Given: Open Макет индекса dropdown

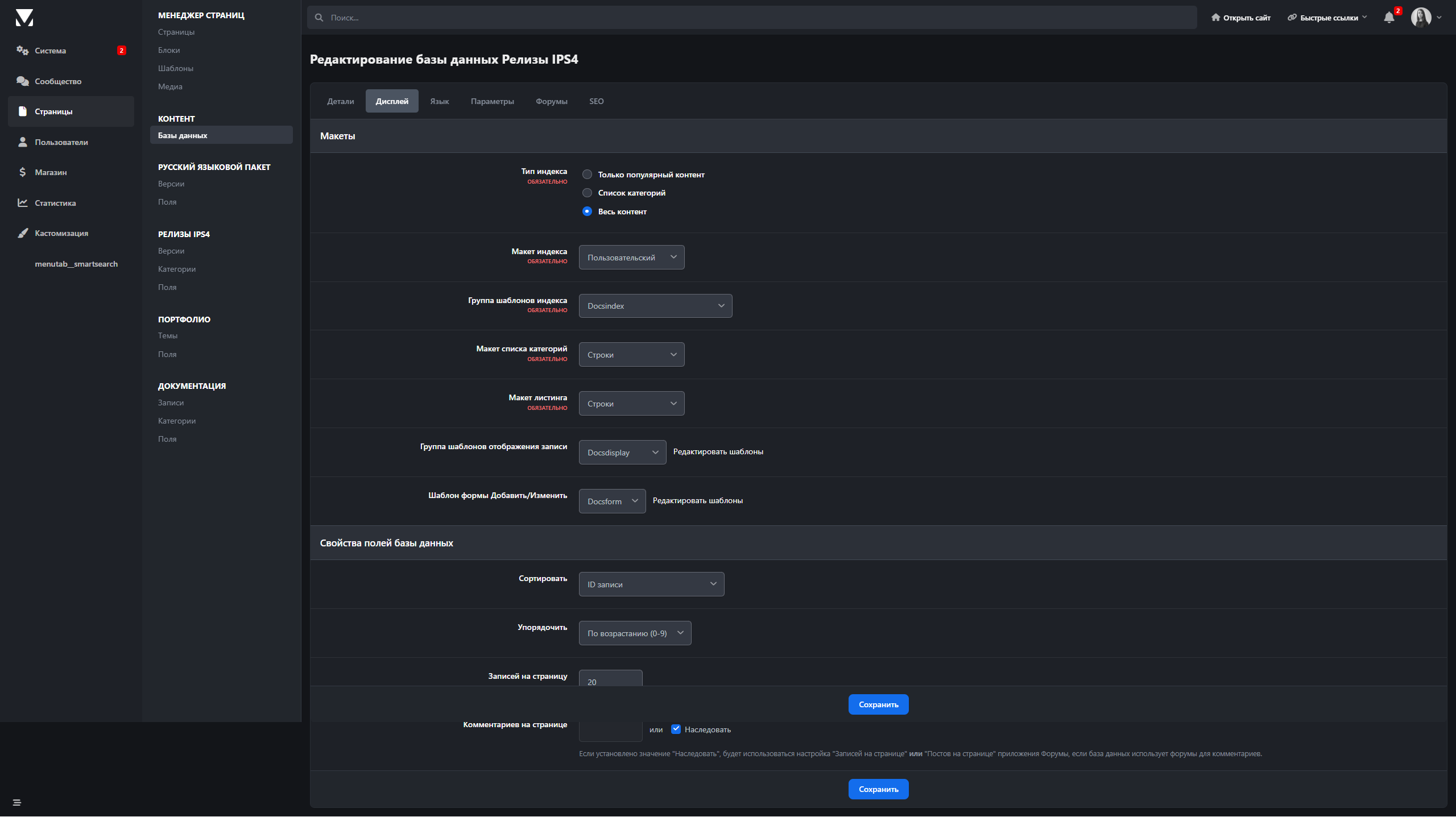Looking at the screenshot, I should click(631, 258).
